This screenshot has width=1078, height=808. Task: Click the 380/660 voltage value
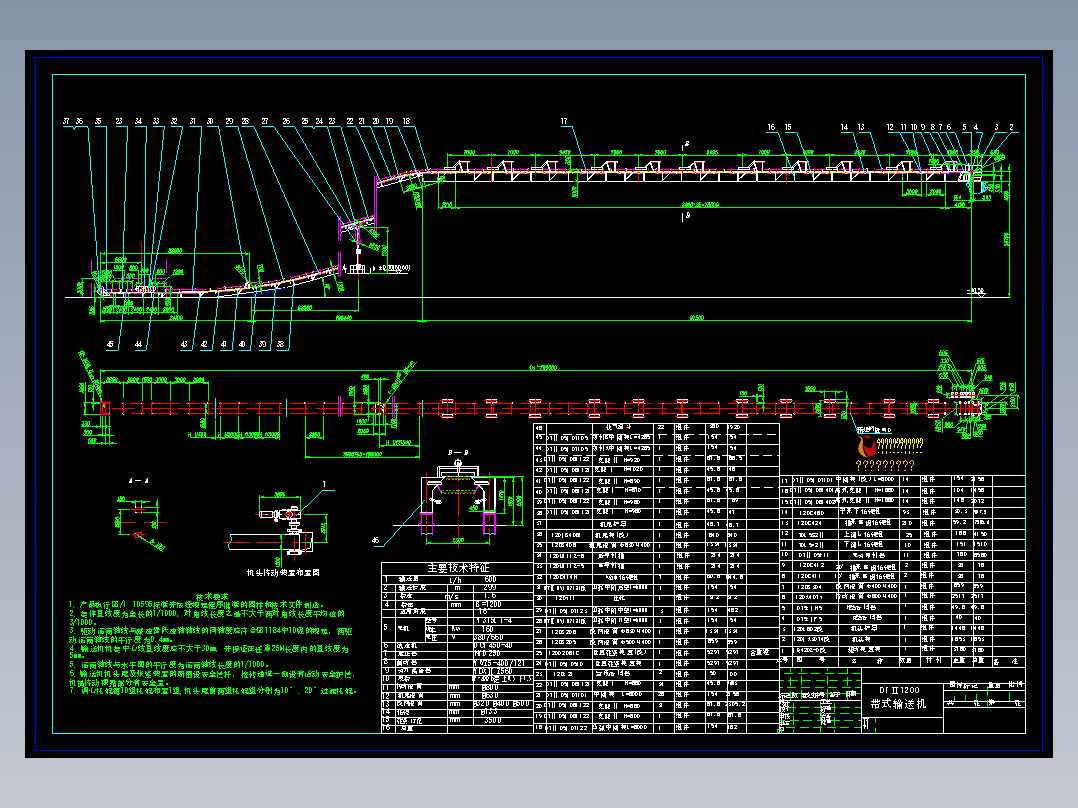coord(488,637)
